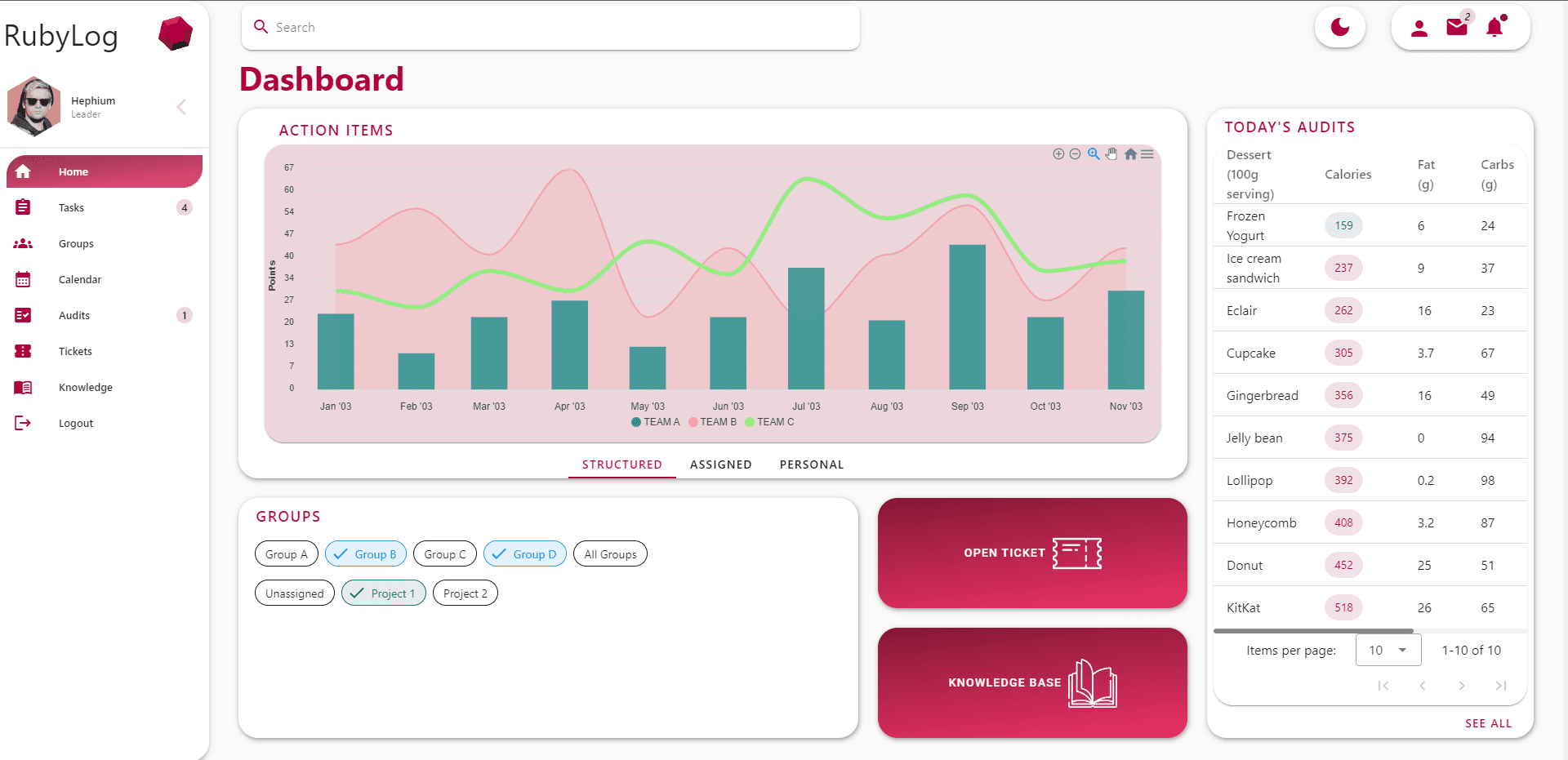Image resolution: width=1568 pixels, height=760 pixels.
Task: Click the Home house icon in sidebar
Action: [23, 171]
